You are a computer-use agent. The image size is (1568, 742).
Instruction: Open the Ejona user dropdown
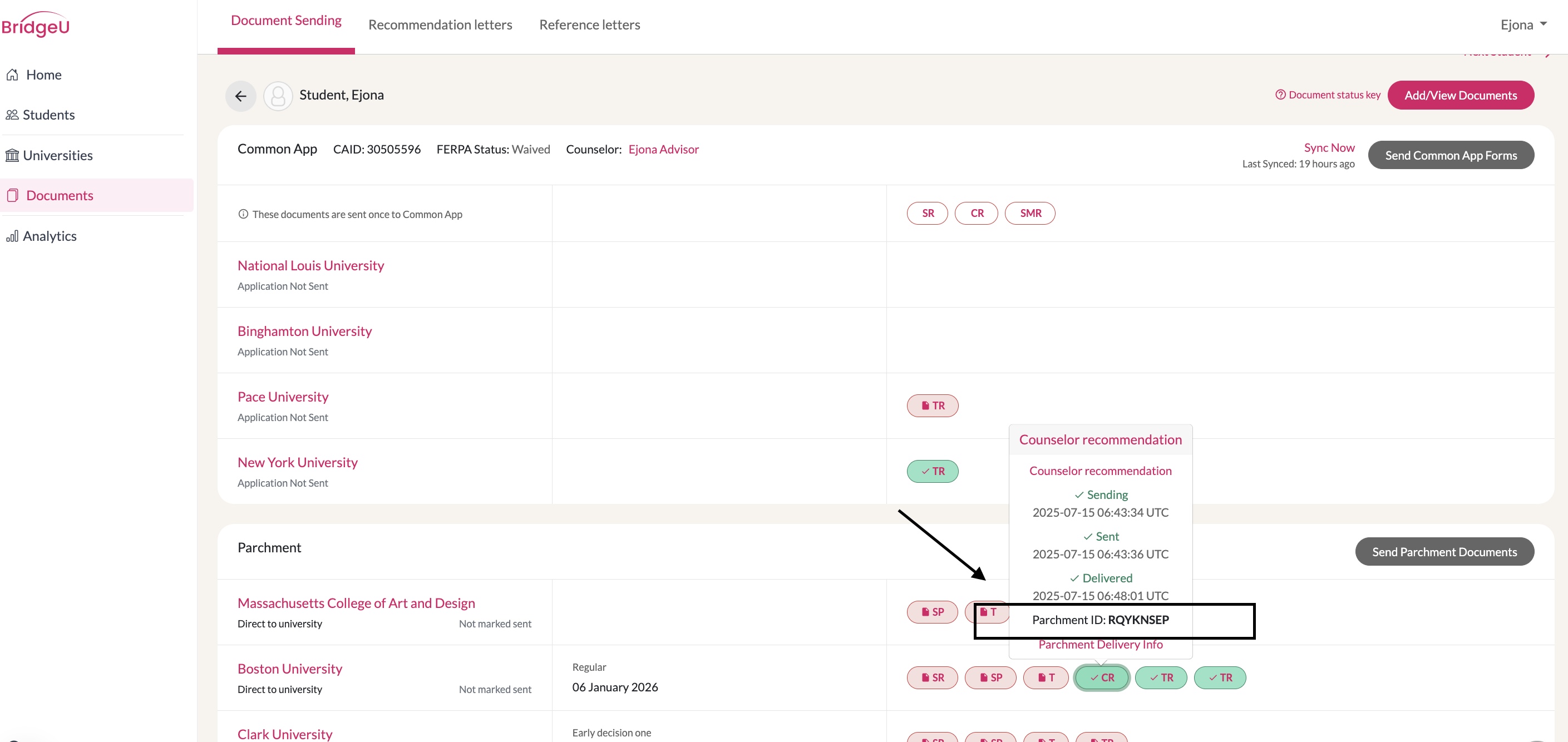[x=1523, y=25]
